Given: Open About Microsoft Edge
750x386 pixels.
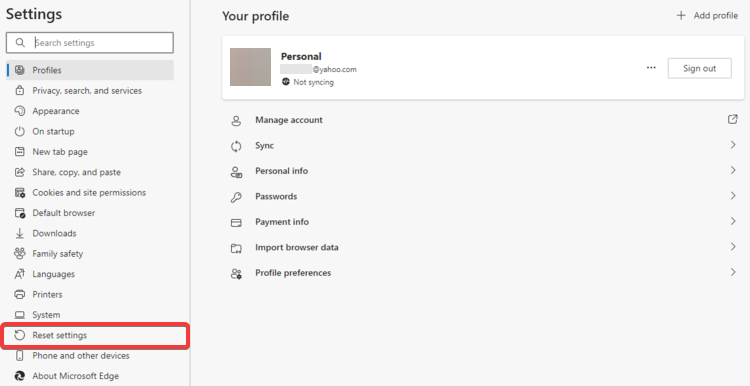Looking at the screenshot, I should 76,376.
